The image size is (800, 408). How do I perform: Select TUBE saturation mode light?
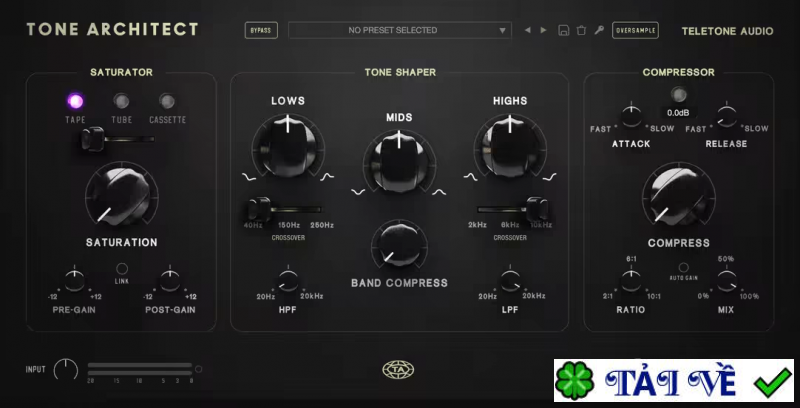tap(121, 101)
